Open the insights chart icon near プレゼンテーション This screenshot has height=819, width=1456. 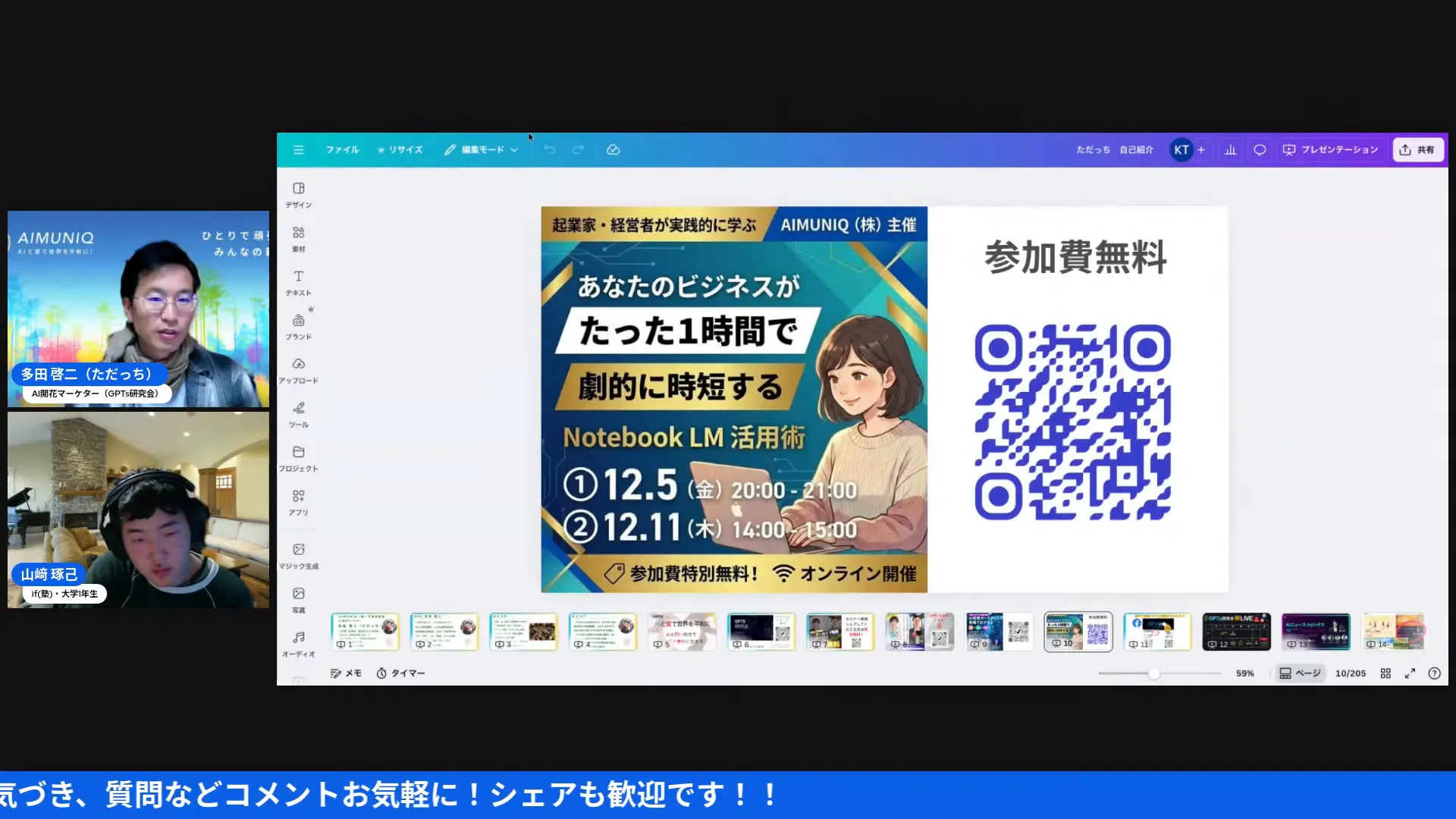click(x=1230, y=149)
